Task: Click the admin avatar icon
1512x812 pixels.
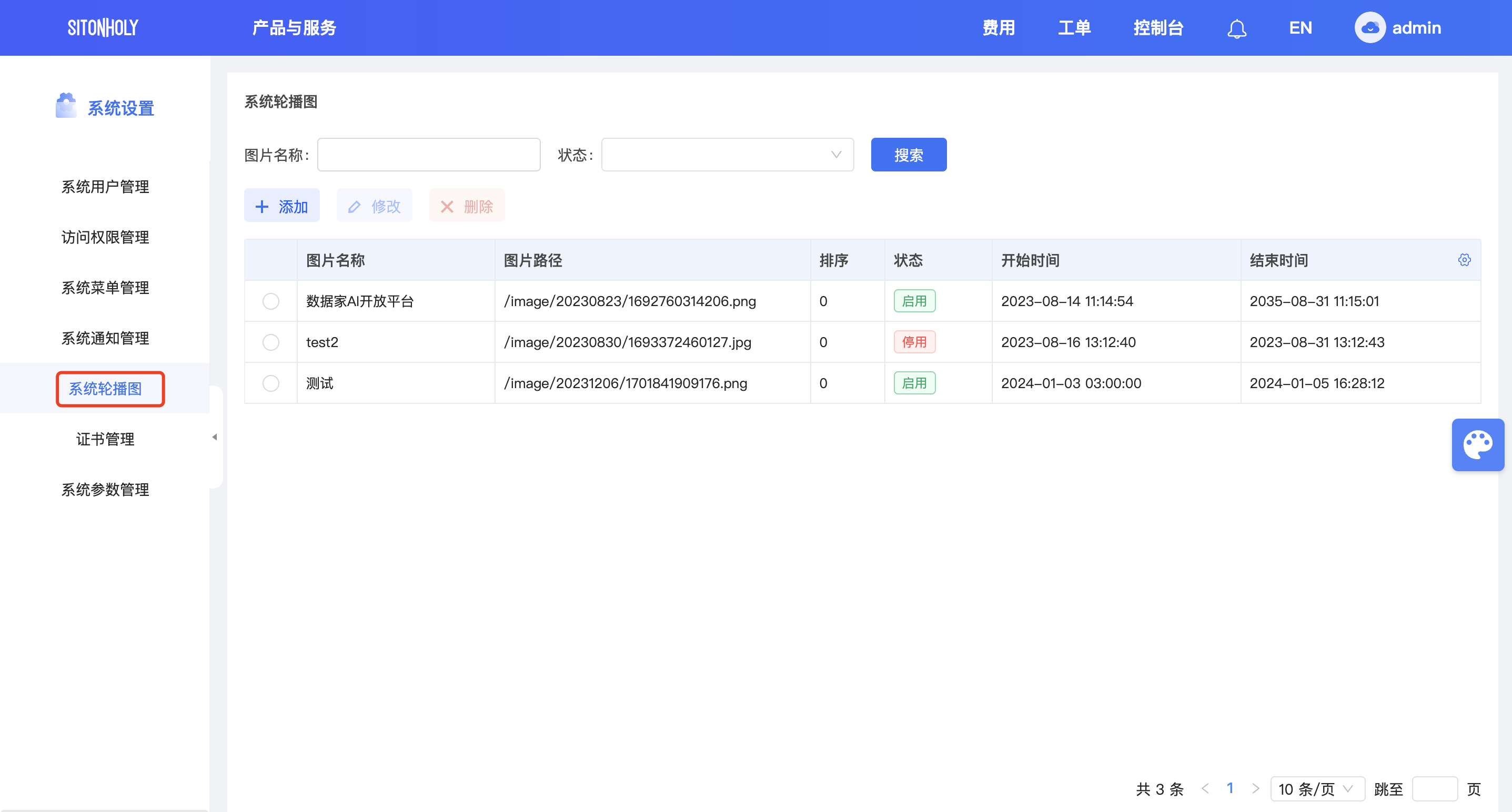Action: pos(1369,27)
